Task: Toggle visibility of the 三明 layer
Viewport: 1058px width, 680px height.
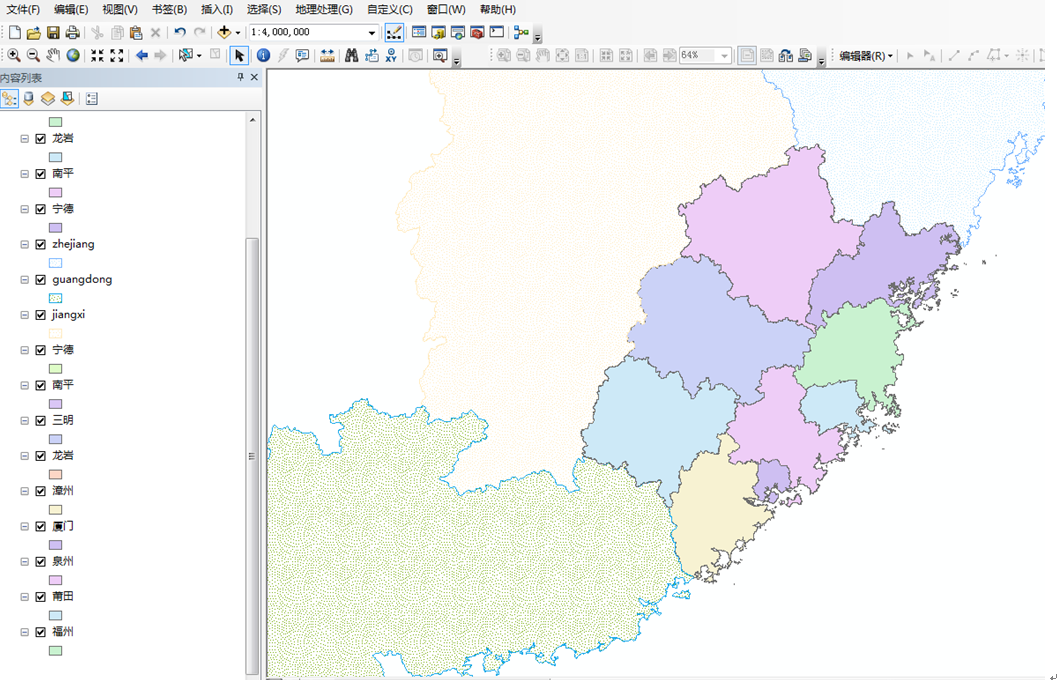Action: (40, 420)
